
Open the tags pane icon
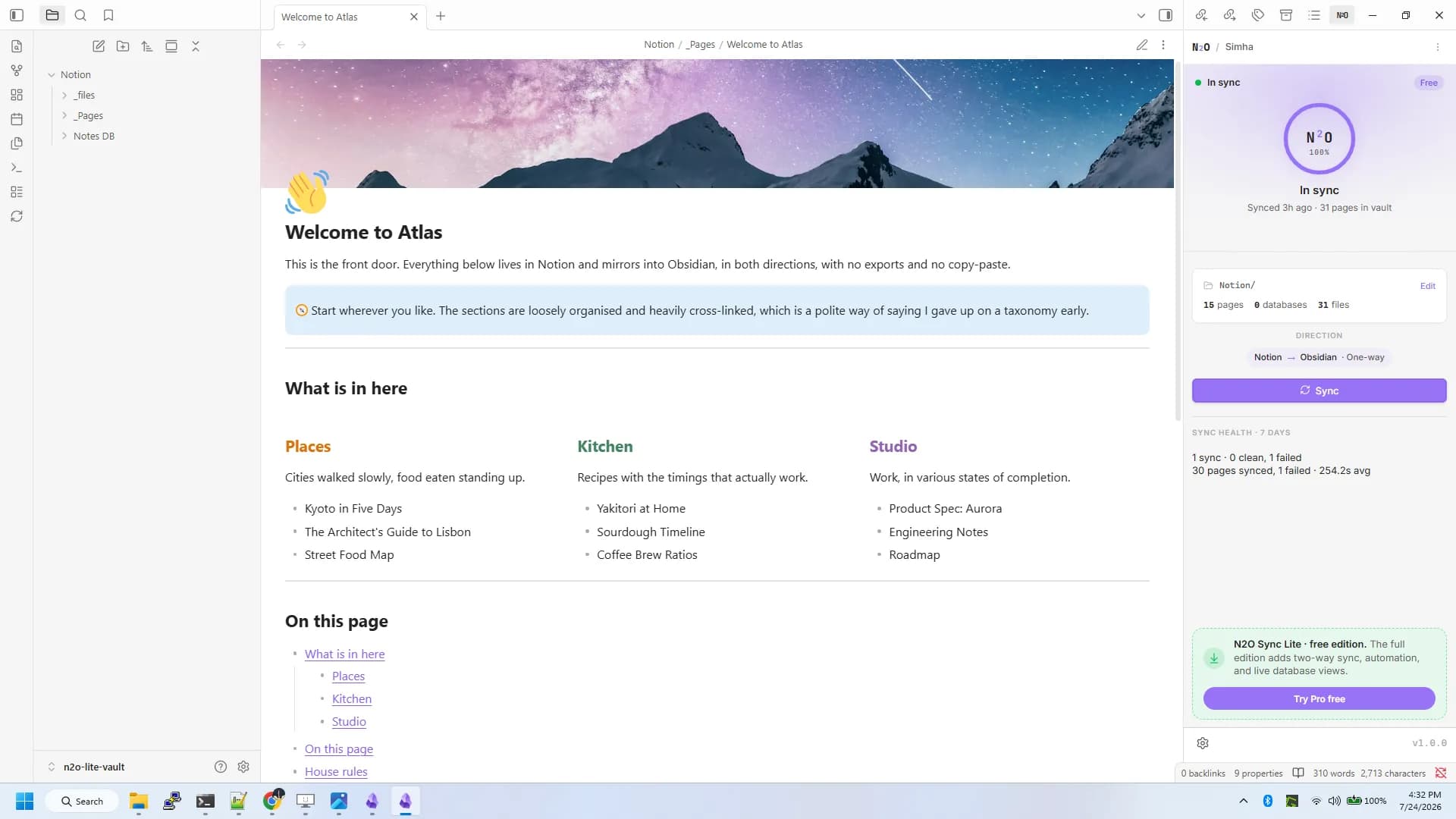point(1258,15)
